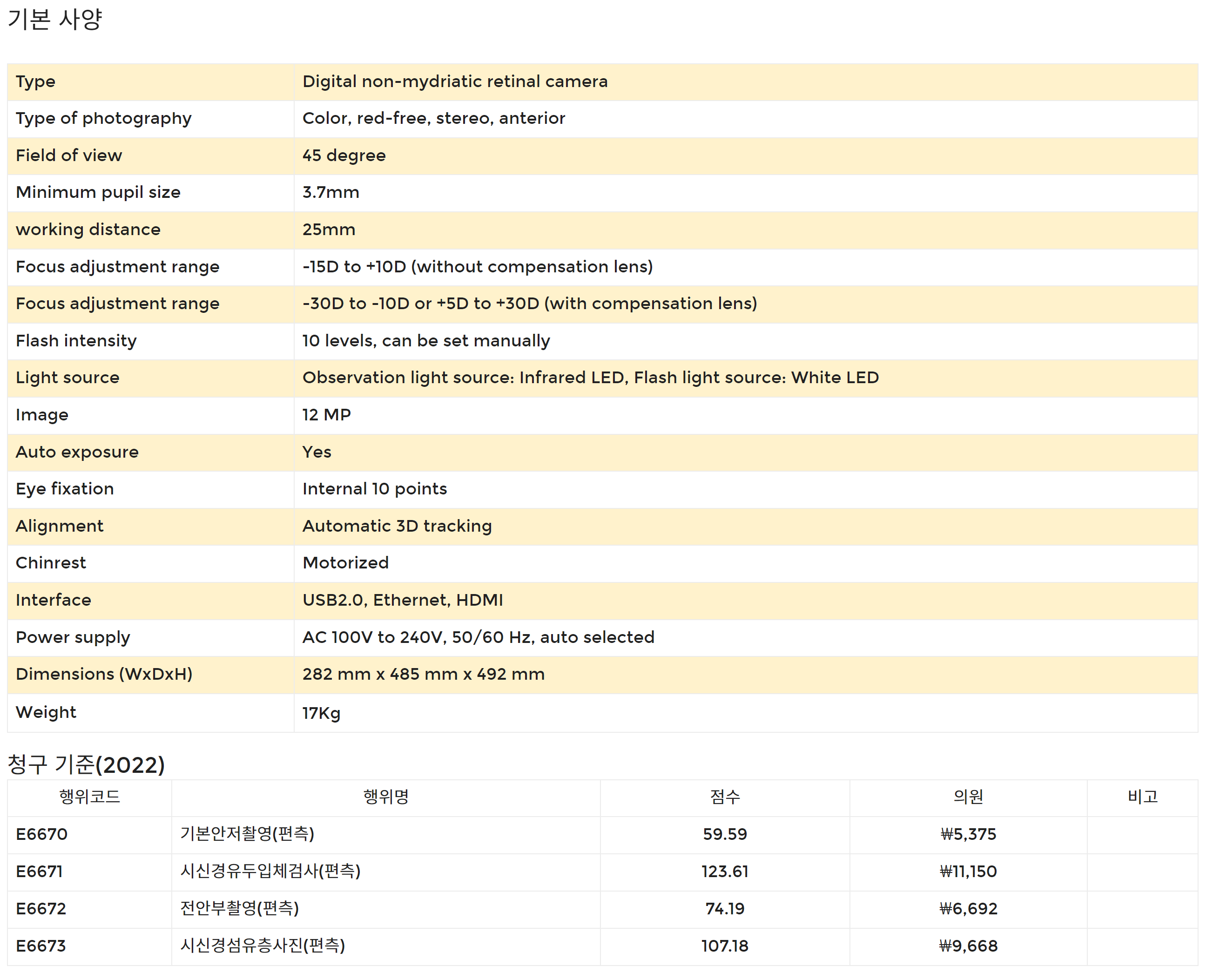Click the '3.7mm' value
Image resolution: width=1206 pixels, height=980 pixels.
point(330,192)
